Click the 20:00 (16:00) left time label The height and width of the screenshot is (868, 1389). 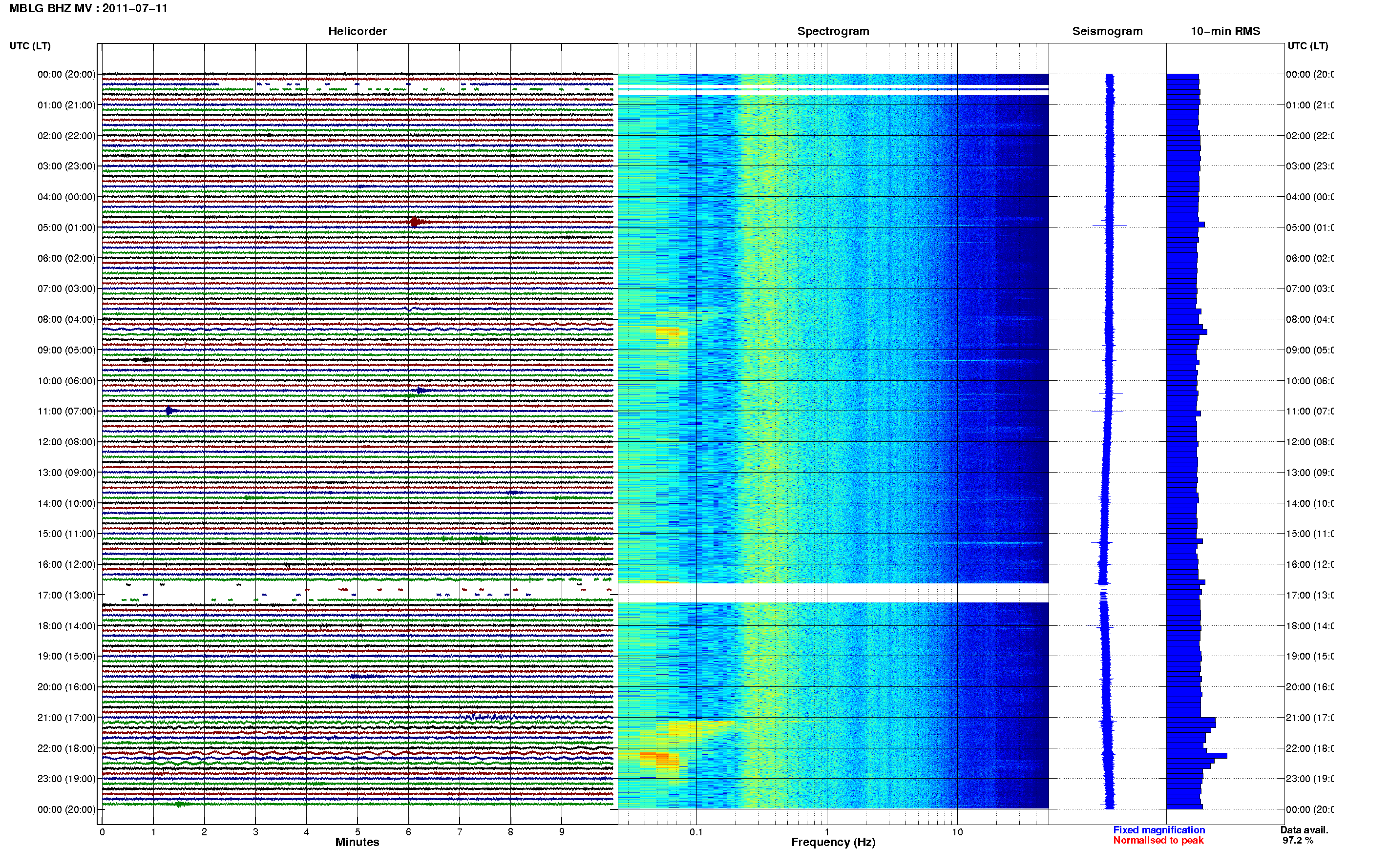pos(66,687)
